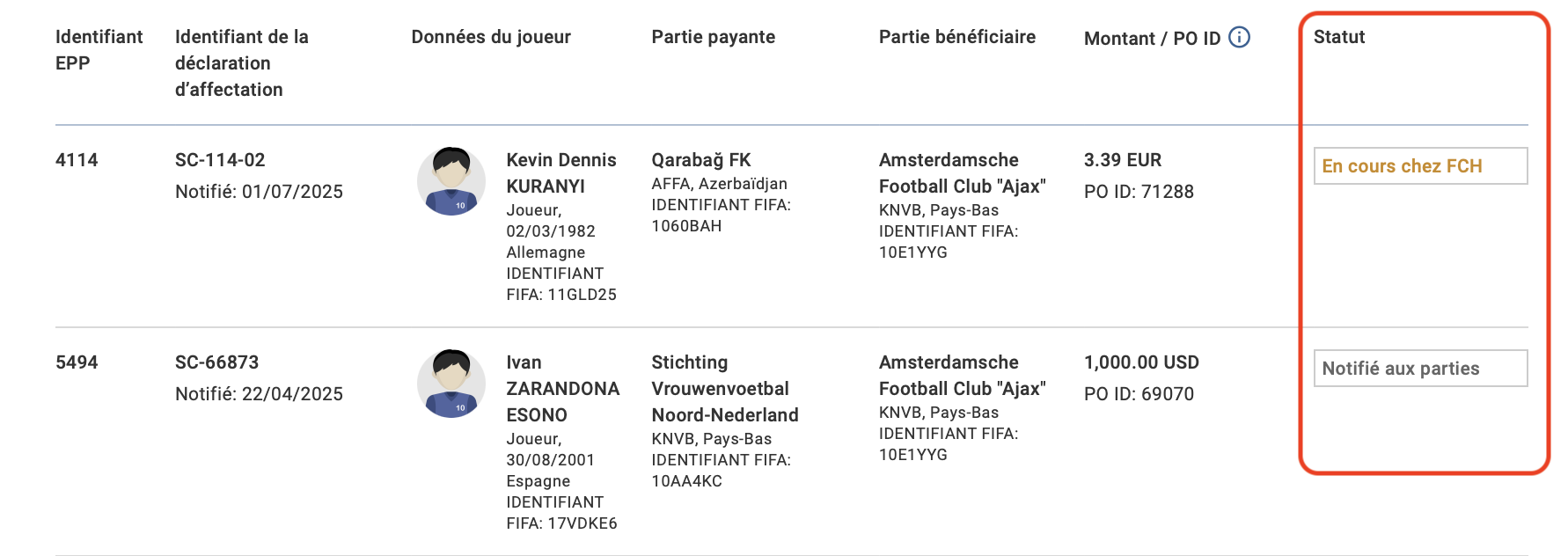This screenshot has width=1568, height=556.
Task: Click the 'En cours chez FCH' status badge
Action: click(1419, 166)
